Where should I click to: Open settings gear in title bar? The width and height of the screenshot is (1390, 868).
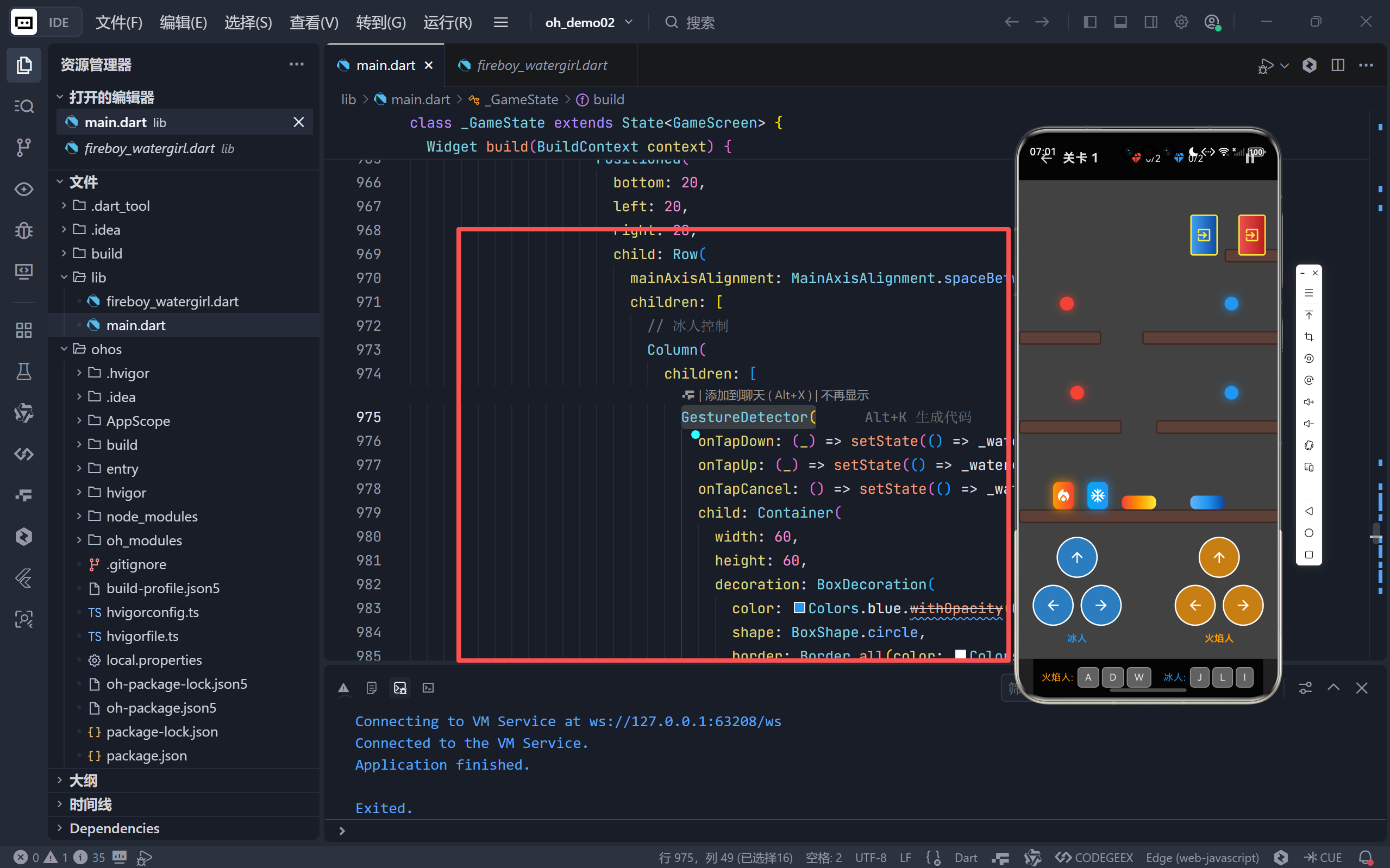coord(1181,22)
